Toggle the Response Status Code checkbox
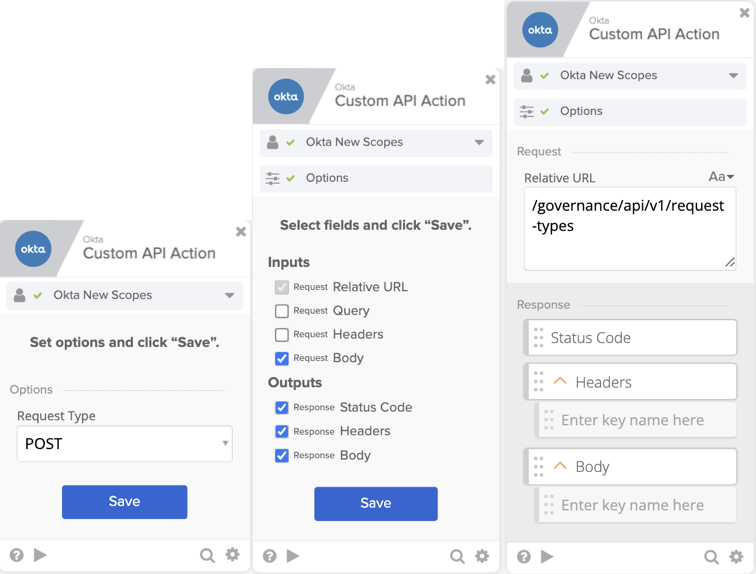The width and height of the screenshot is (756, 574). [x=282, y=407]
